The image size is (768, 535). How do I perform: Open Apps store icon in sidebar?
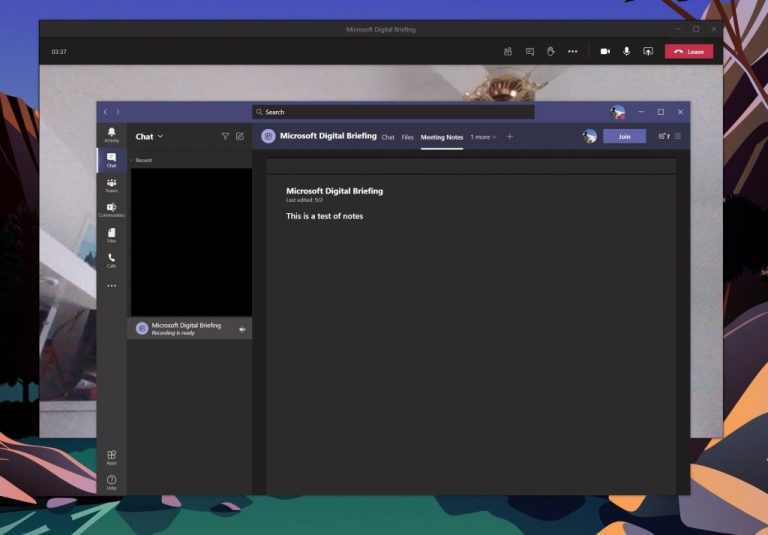(112, 458)
